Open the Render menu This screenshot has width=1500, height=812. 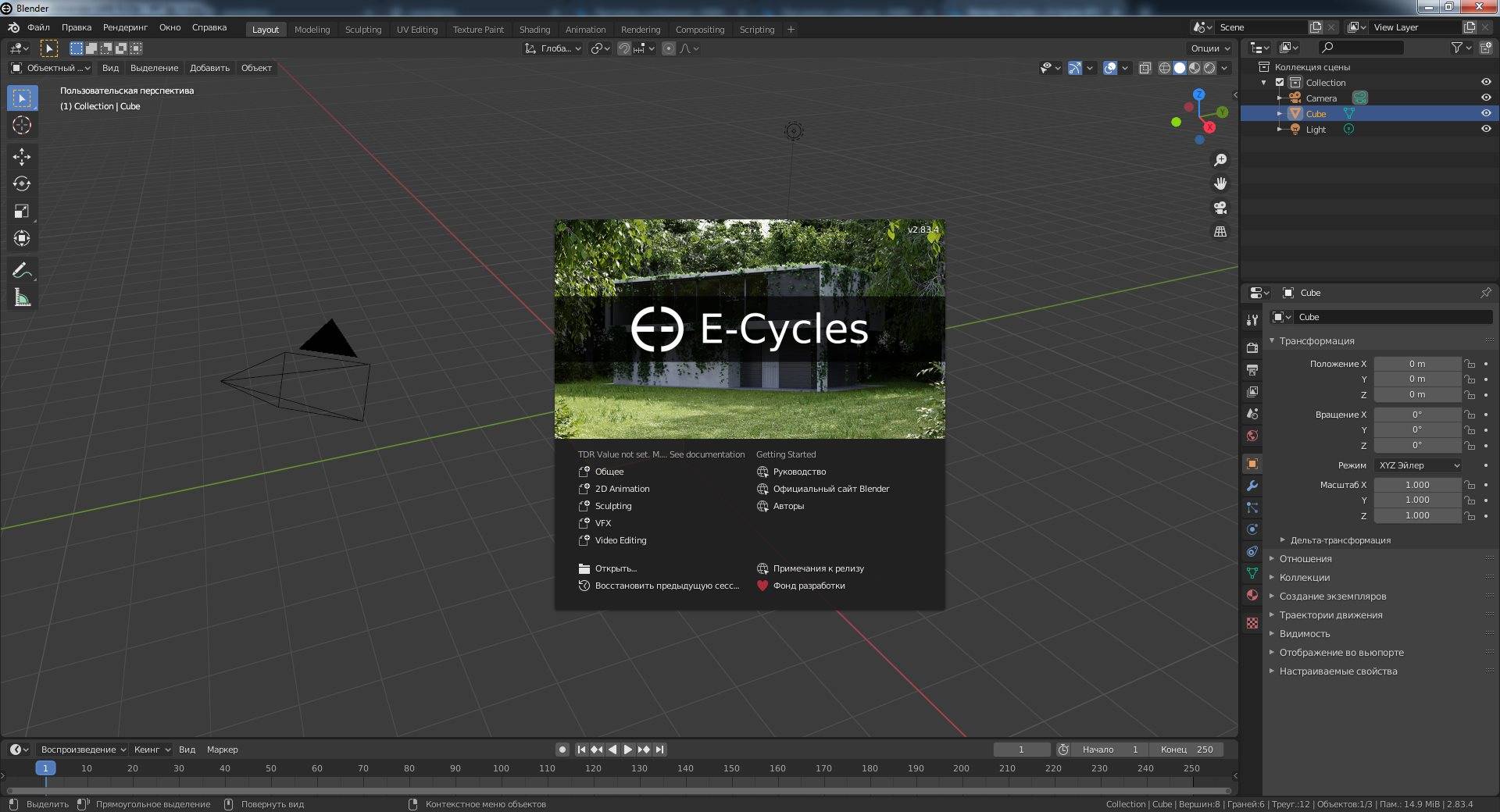pos(125,27)
